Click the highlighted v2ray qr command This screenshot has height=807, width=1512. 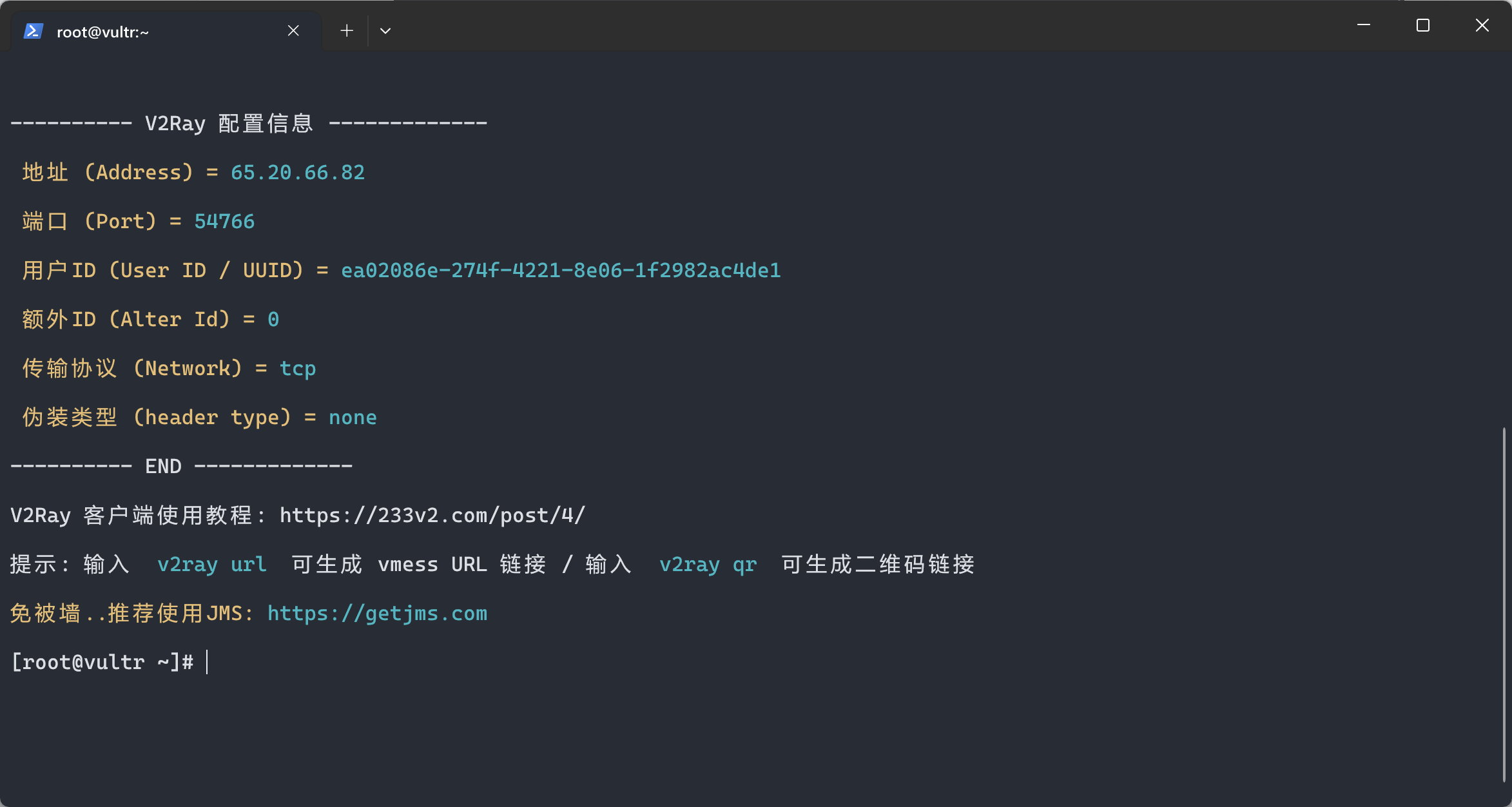pos(708,564)
